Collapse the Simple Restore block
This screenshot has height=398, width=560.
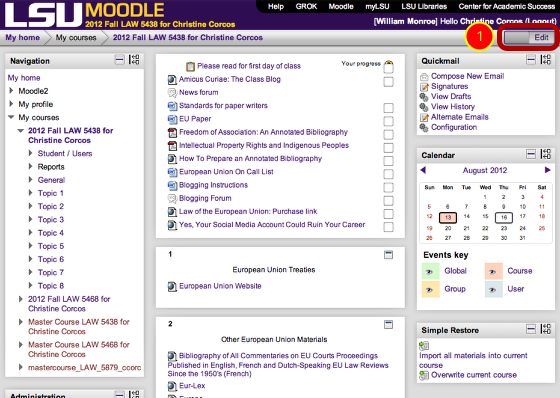tap(531, 329)
